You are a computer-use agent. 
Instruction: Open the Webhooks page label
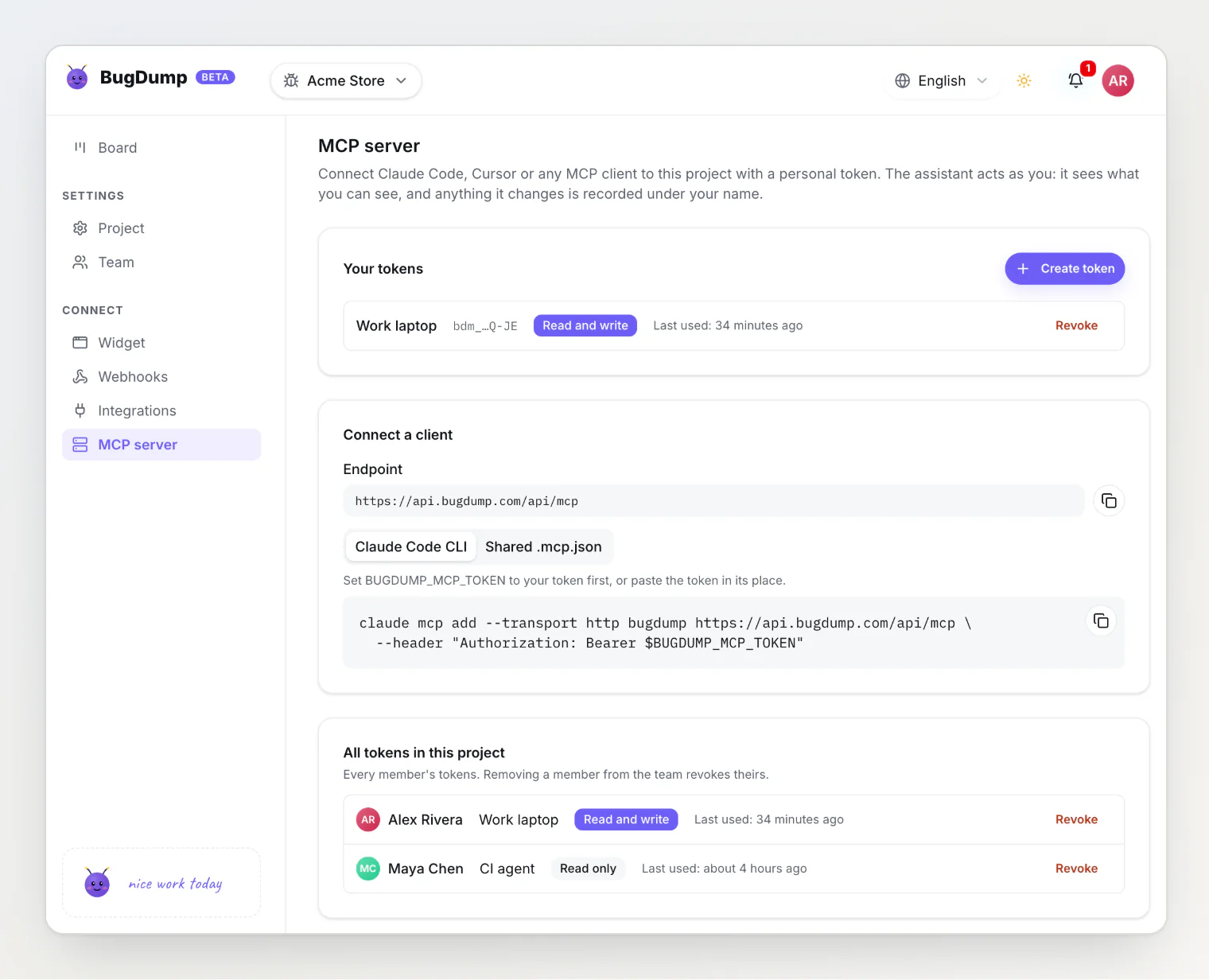click(133, 377)
